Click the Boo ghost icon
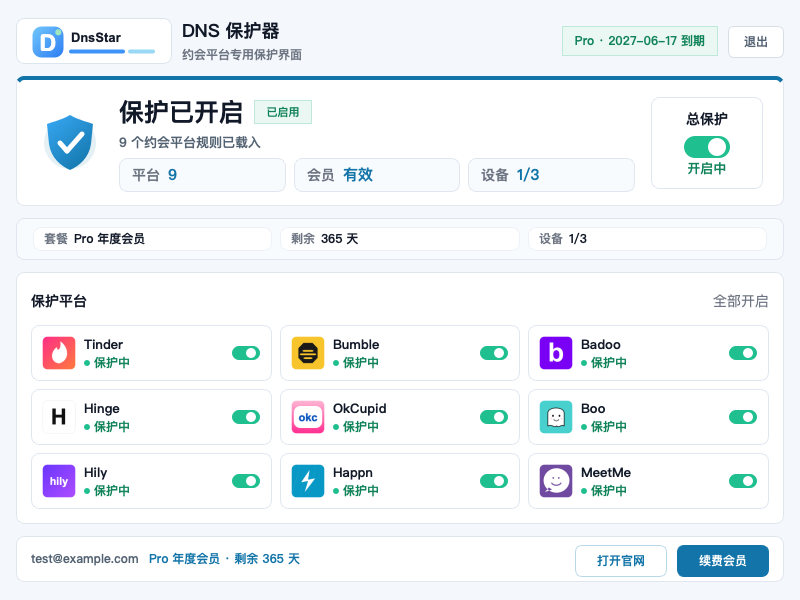The width and height of the screenshot is (800, 600). [x=556, y=417]
